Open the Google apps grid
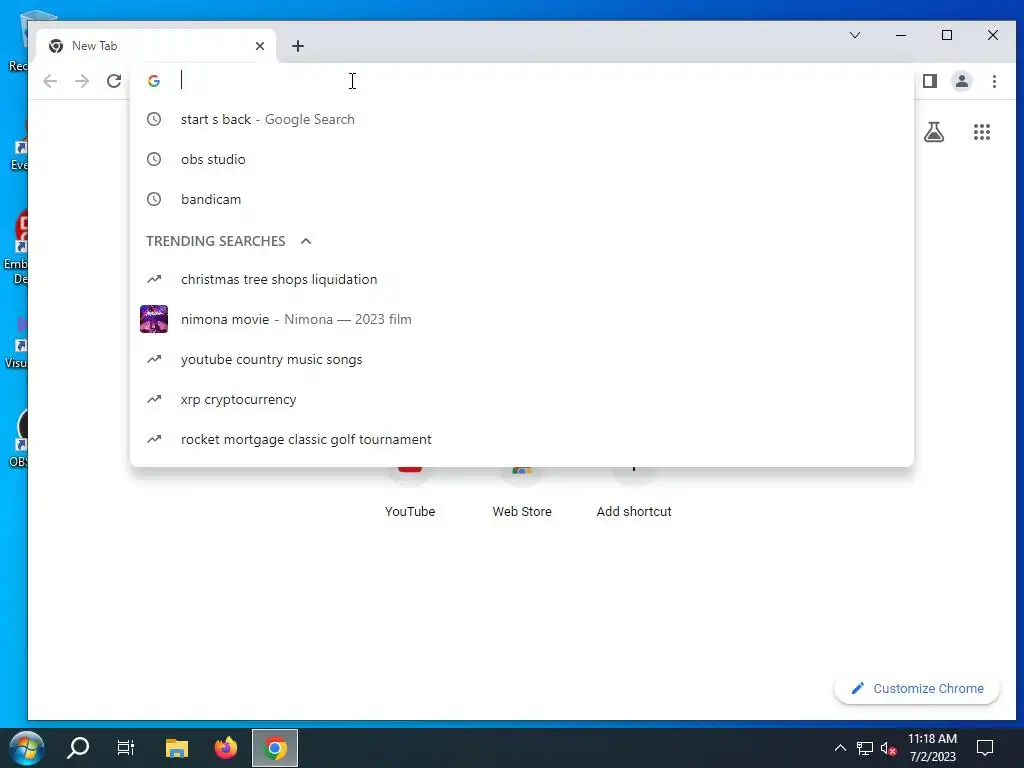1024x768 pixels. click(982, 132)
